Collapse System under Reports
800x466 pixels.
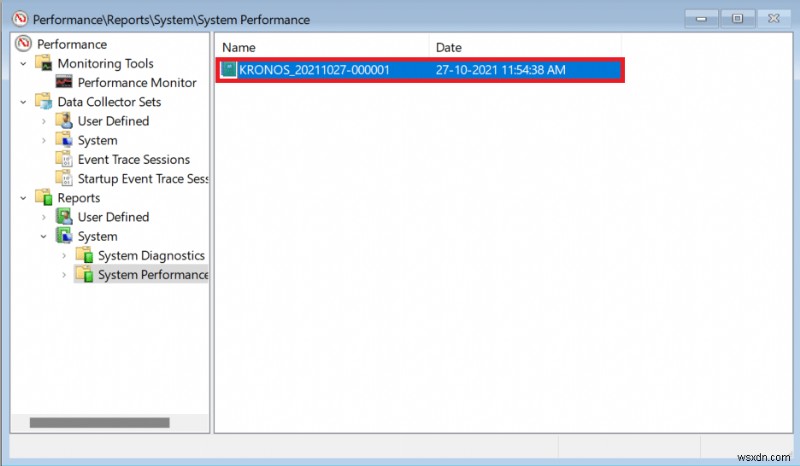(44, 236)
